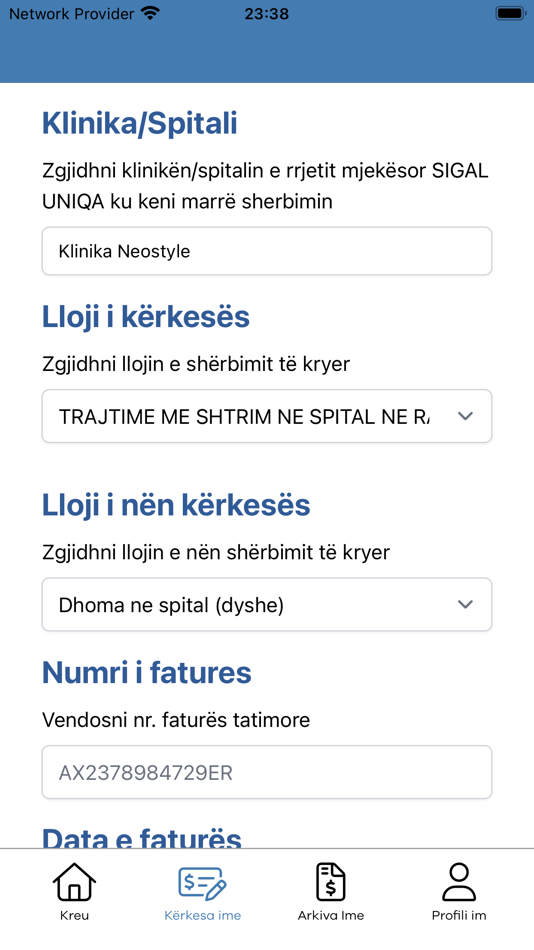Viewport: 534px width, 950px height.
Task: Tap the 23:38 clock in status bar
Action: pyautogui.click(x=266, y=13)
